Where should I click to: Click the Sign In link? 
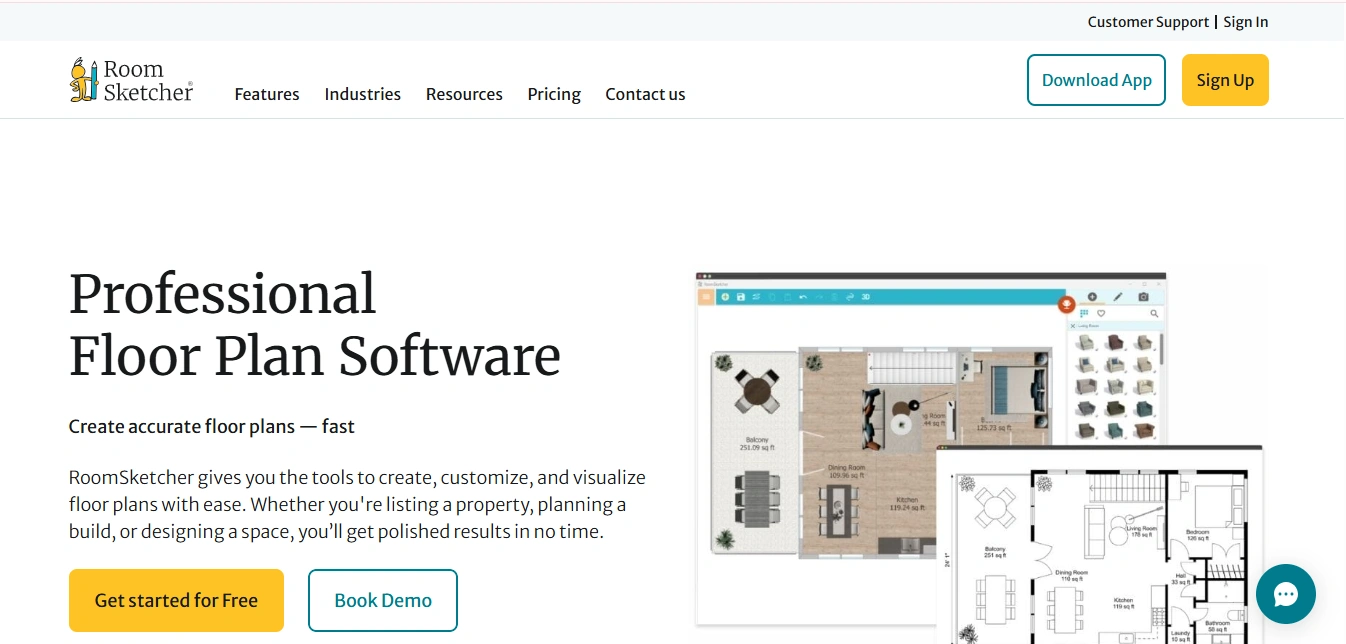[1245, 22]
